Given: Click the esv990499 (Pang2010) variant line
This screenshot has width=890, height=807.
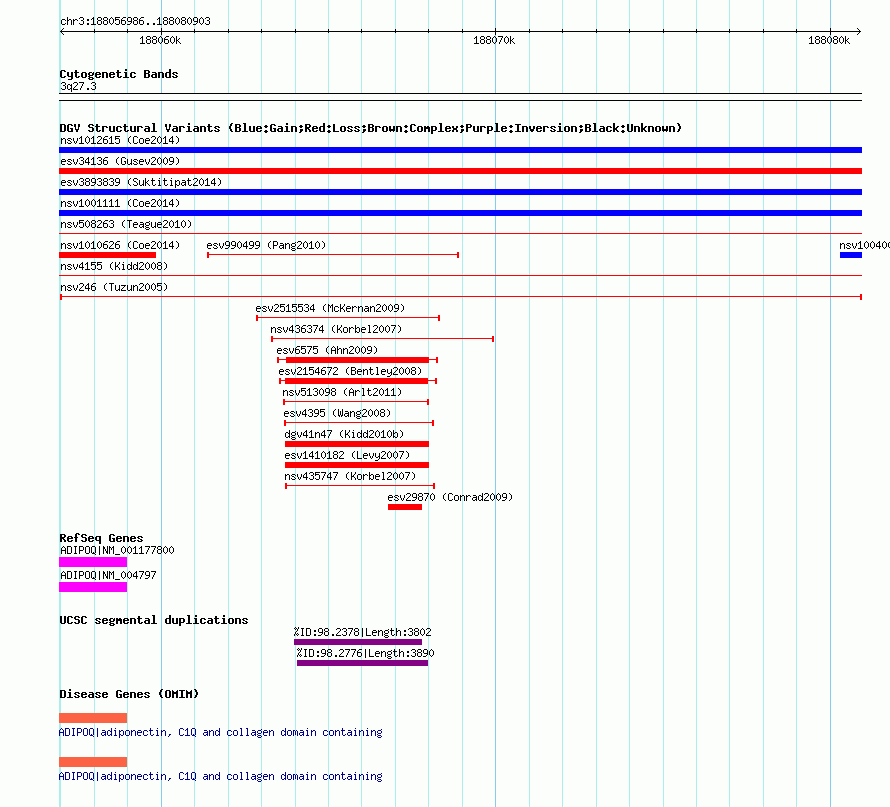Looking at the screenshot, I should [333, 255].
